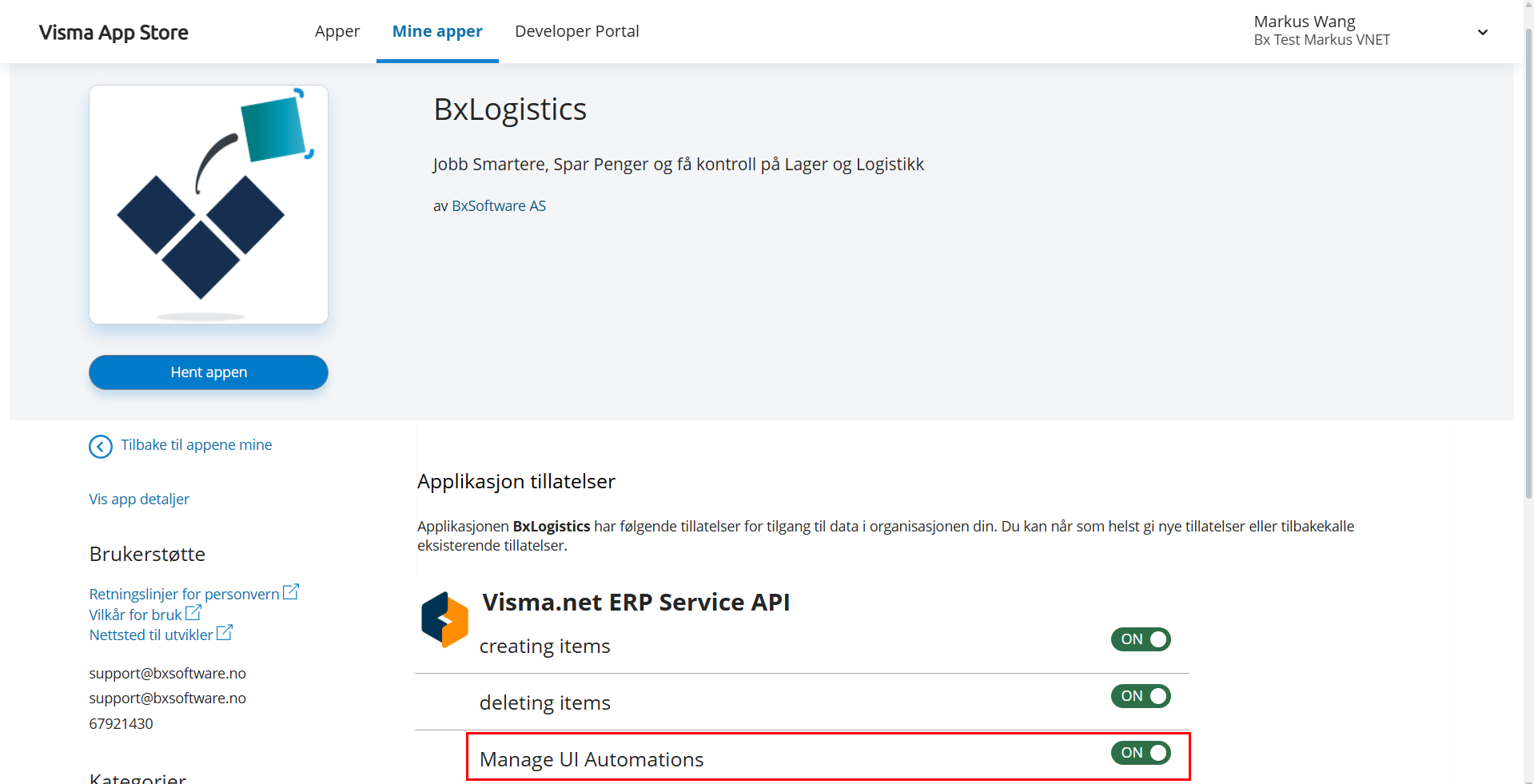Click the Hent appen button
The height and width of the screenshot is (784, 1534).
(x=209, y=372)
